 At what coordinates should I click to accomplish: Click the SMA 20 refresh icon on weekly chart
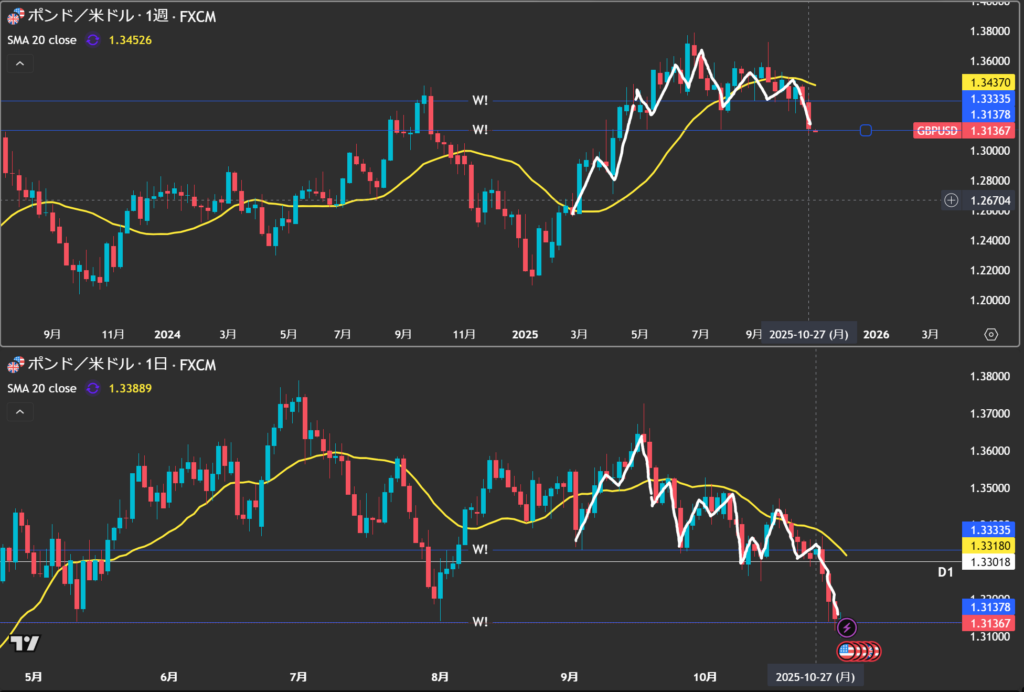[x=93, y=40]
